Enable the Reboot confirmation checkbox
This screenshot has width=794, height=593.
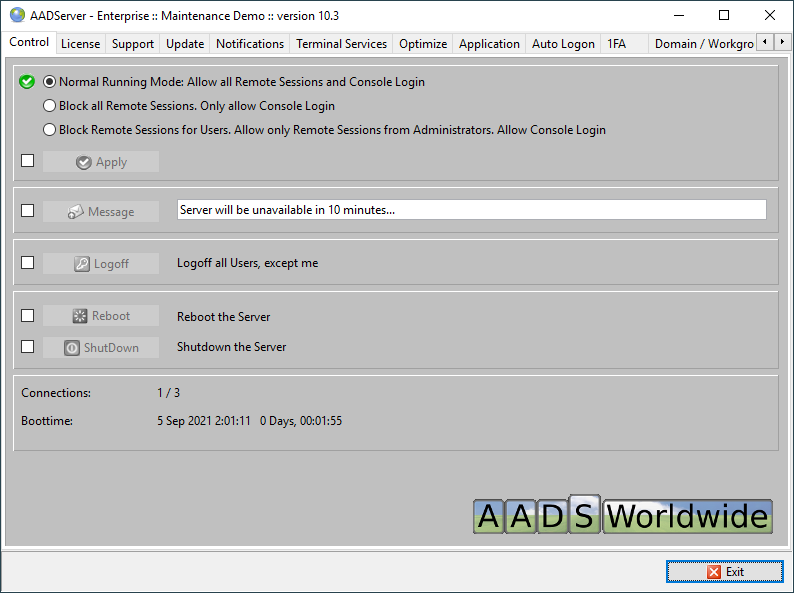(x=28, y=316)
